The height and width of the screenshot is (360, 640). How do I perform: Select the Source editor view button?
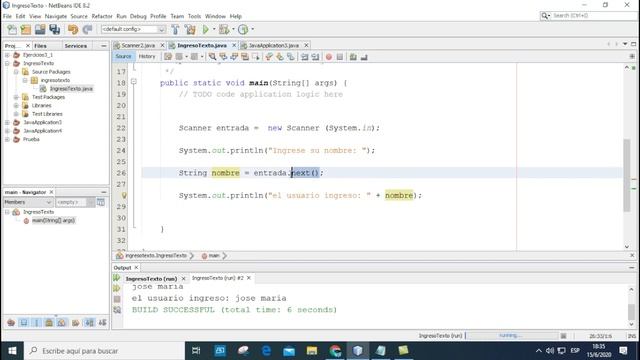click(123, 57)
